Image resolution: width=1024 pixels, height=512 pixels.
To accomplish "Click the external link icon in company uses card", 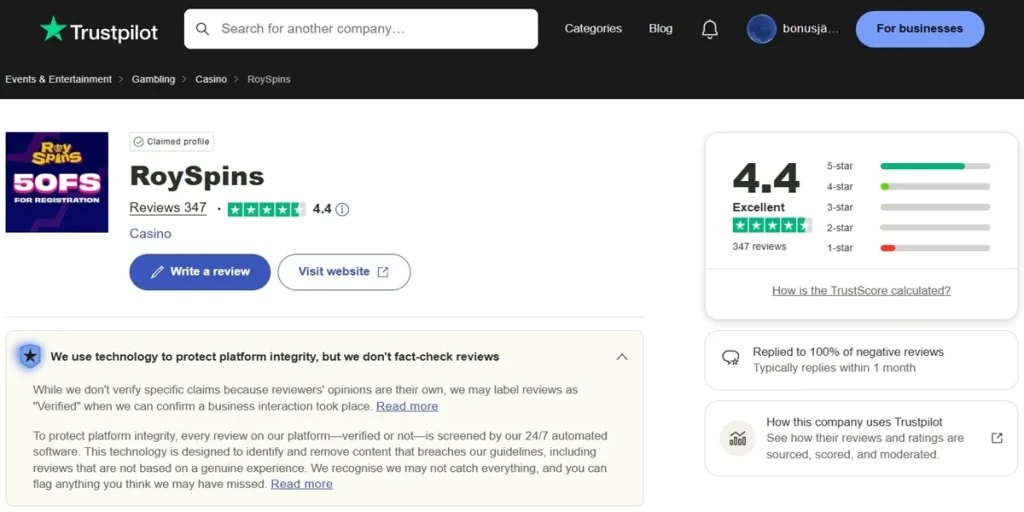I will click(997, 438).
